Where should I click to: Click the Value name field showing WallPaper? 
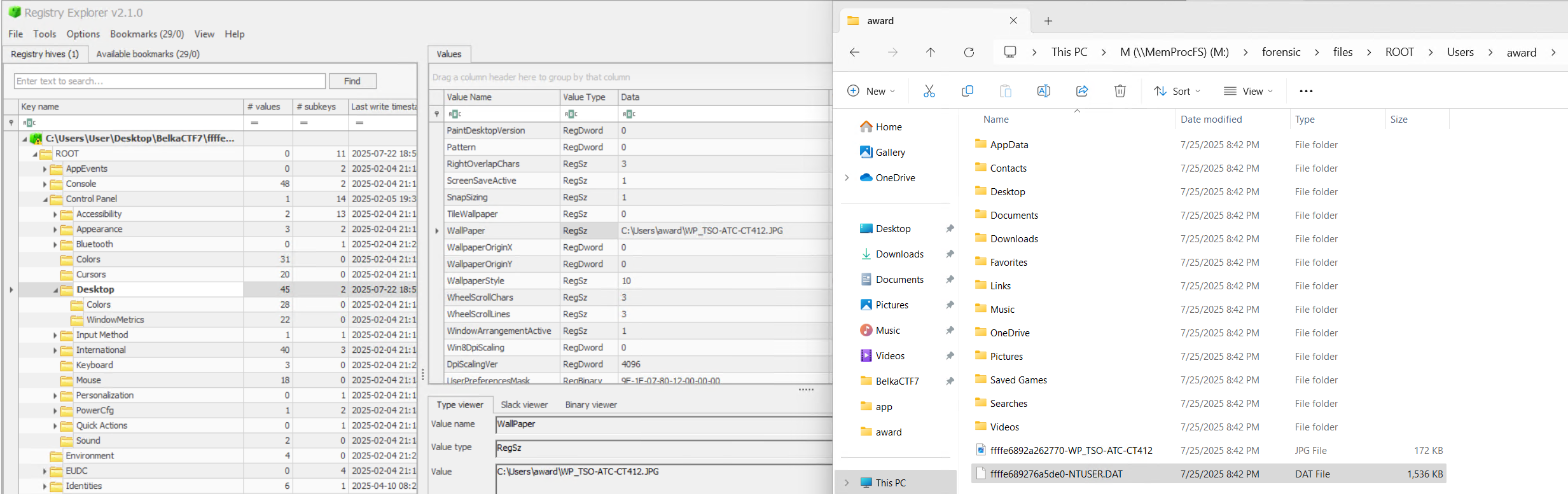point(663,425)
